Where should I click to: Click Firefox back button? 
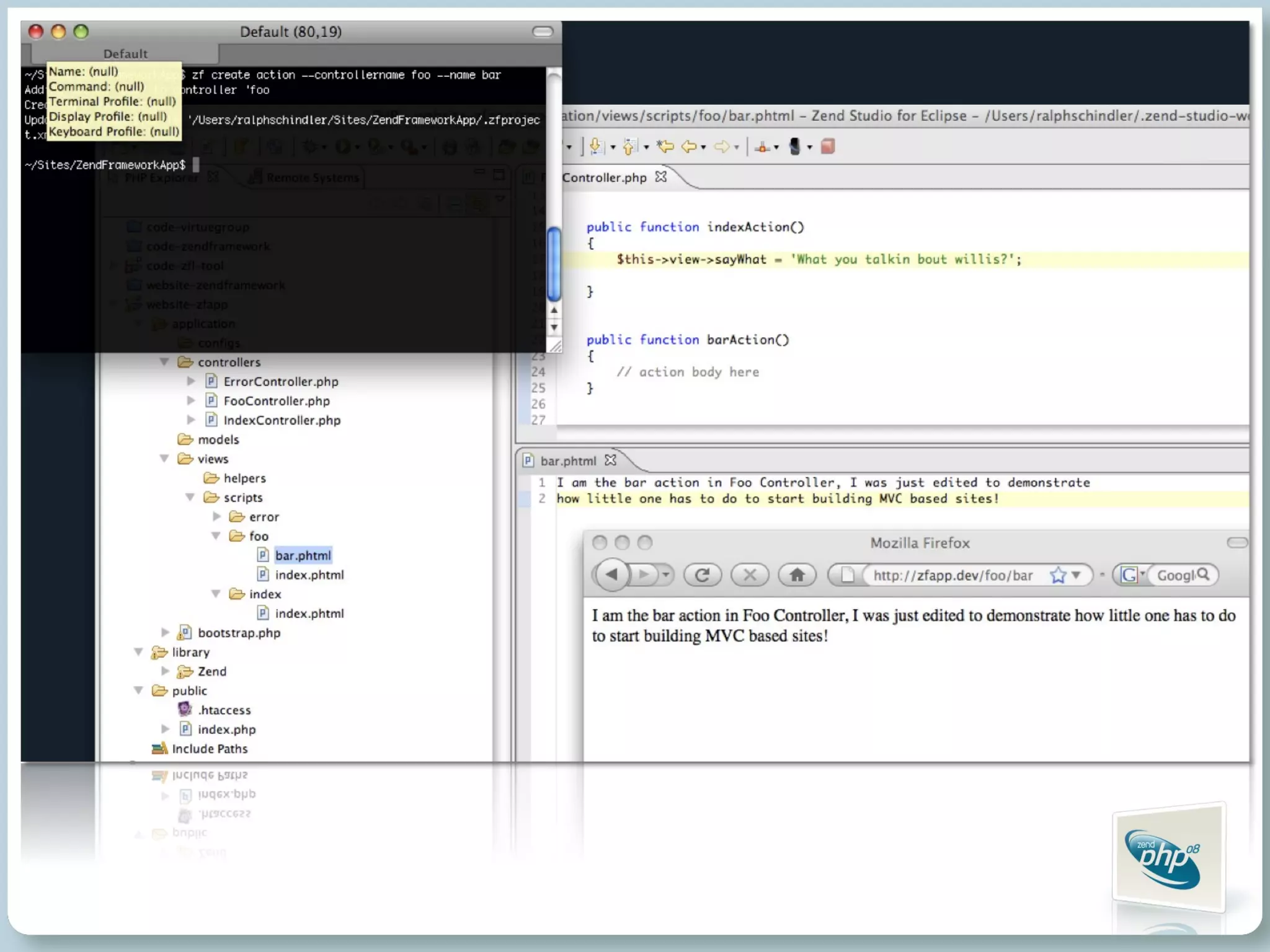[x=612, y=575]
